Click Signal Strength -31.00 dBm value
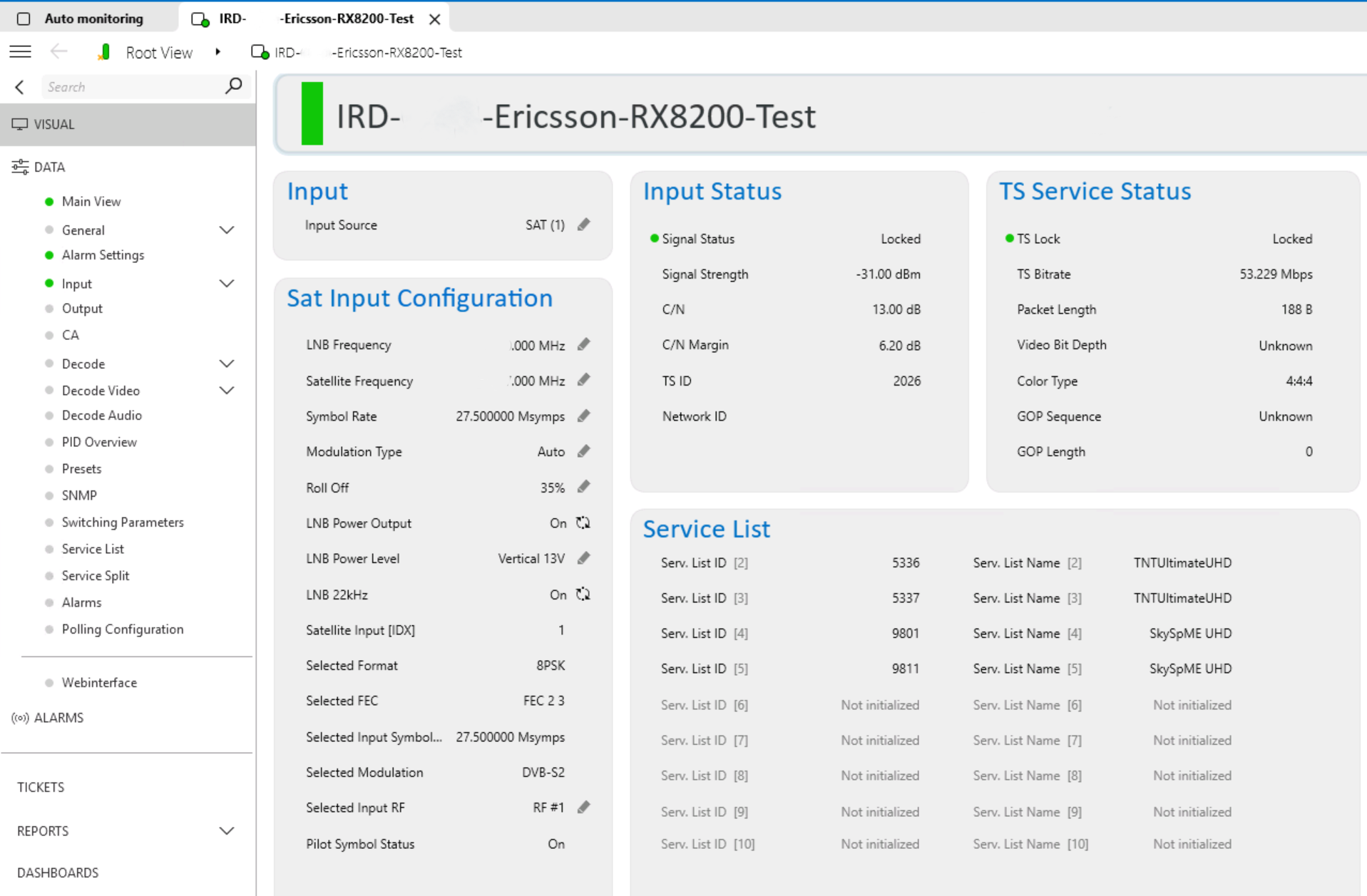1367x896 pixels. coord(888,274)
